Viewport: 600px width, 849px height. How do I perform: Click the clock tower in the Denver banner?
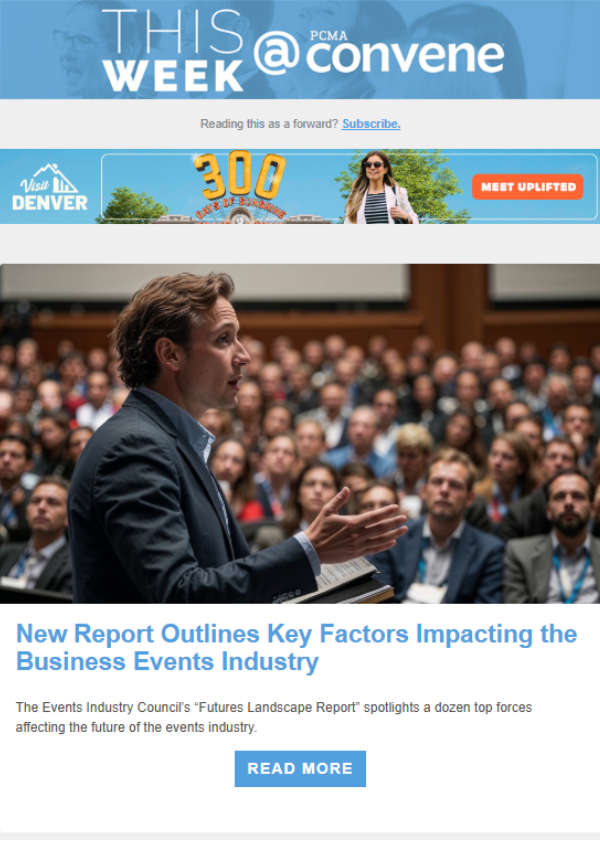240,216
